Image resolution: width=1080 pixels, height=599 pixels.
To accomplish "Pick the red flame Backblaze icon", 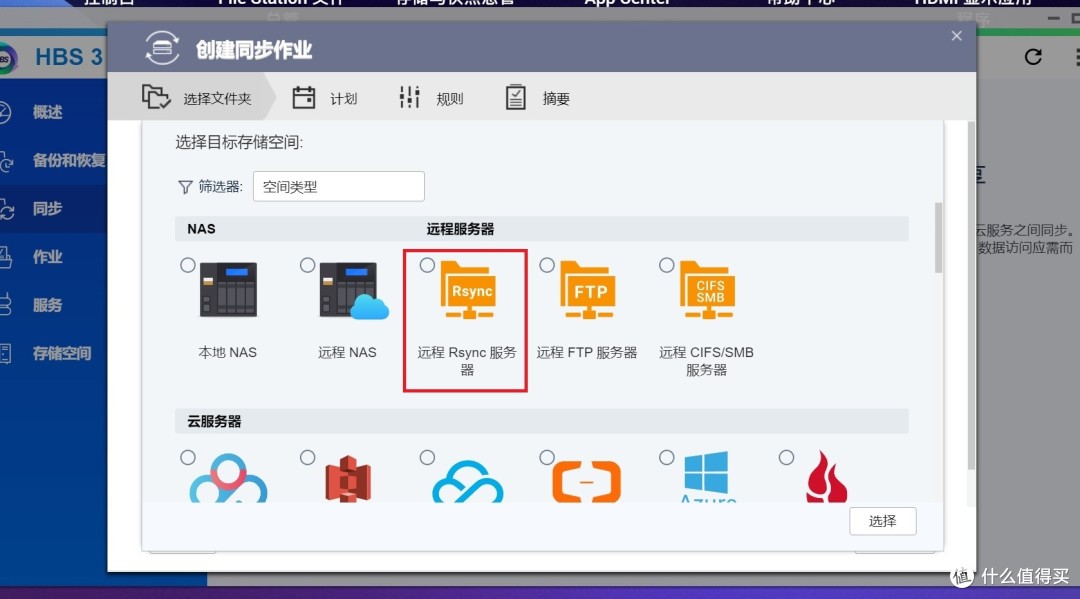I will coord(826,476).
